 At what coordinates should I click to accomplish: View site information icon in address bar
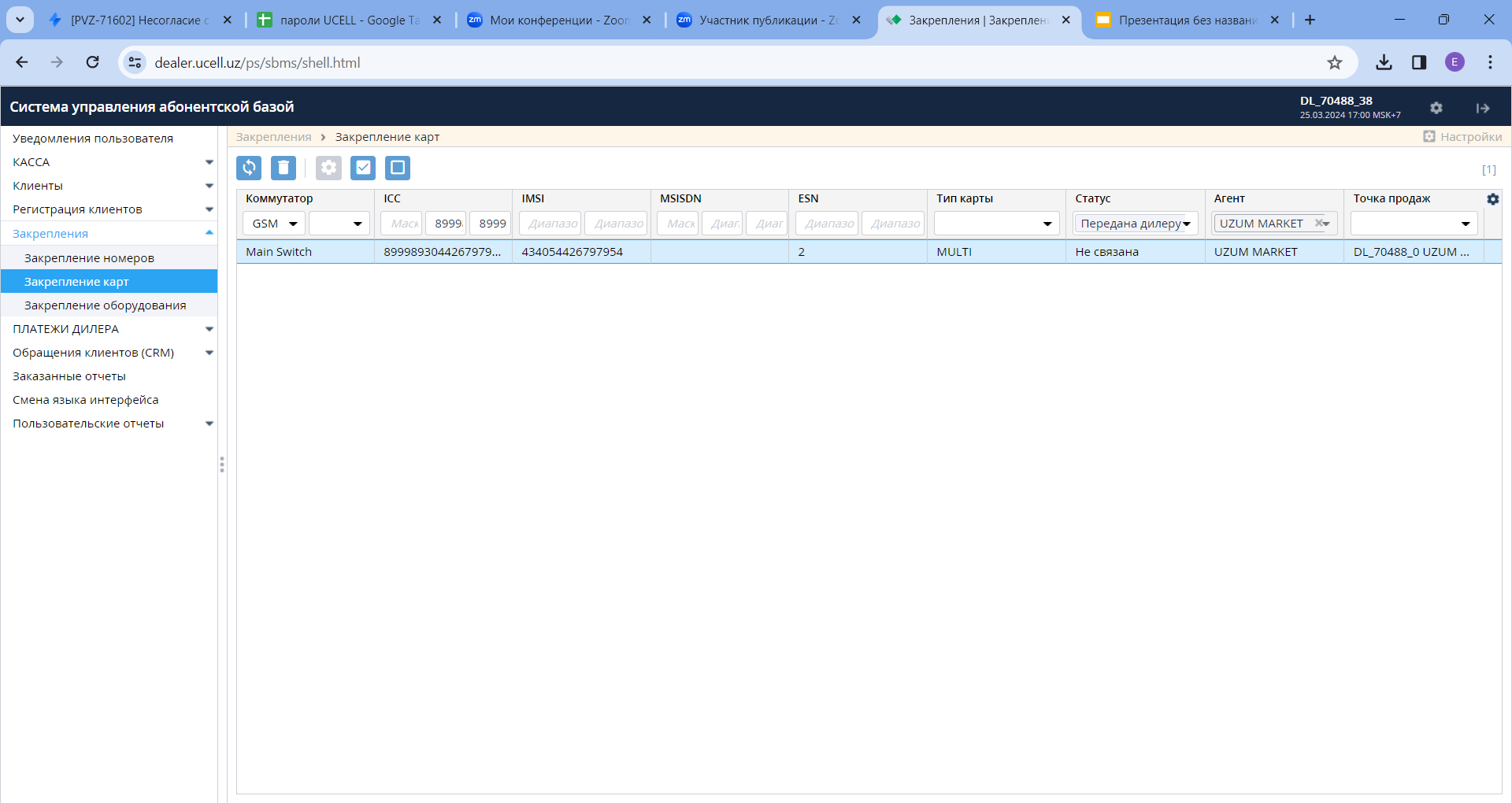[135, 63]
